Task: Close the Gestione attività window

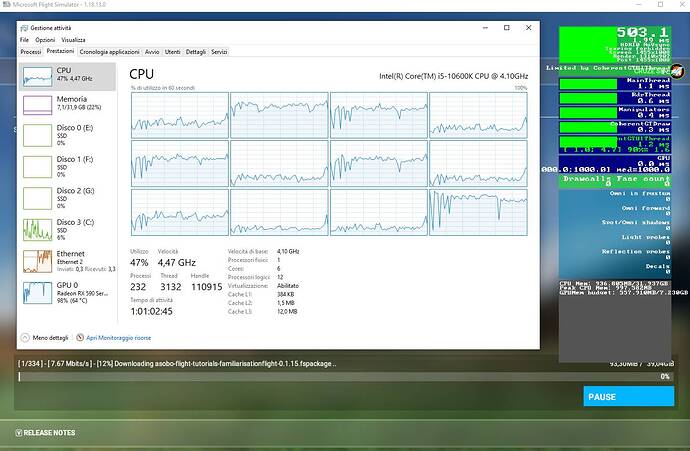Action: [x=529, y=28]
